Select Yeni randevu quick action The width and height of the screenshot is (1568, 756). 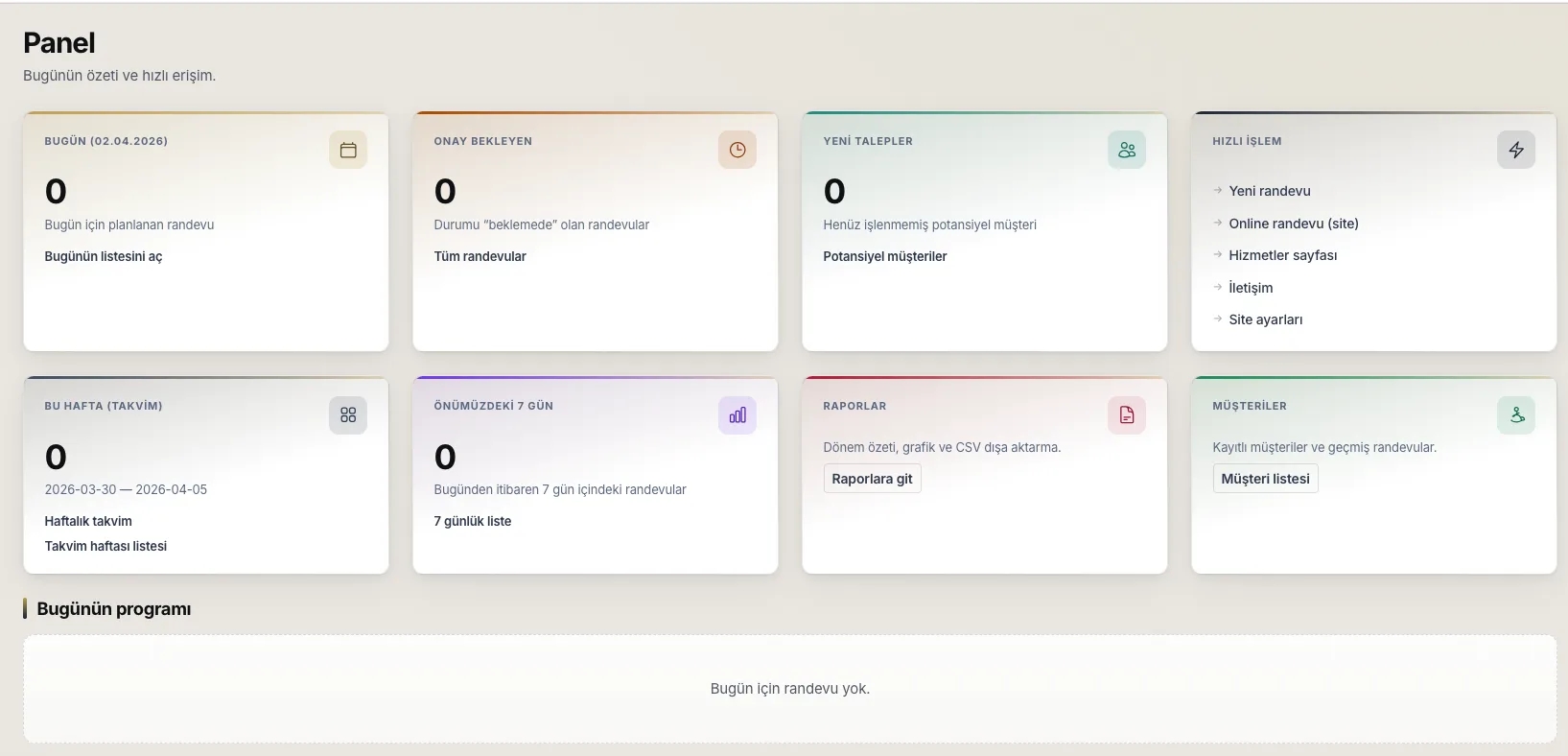click(1269, 191)
